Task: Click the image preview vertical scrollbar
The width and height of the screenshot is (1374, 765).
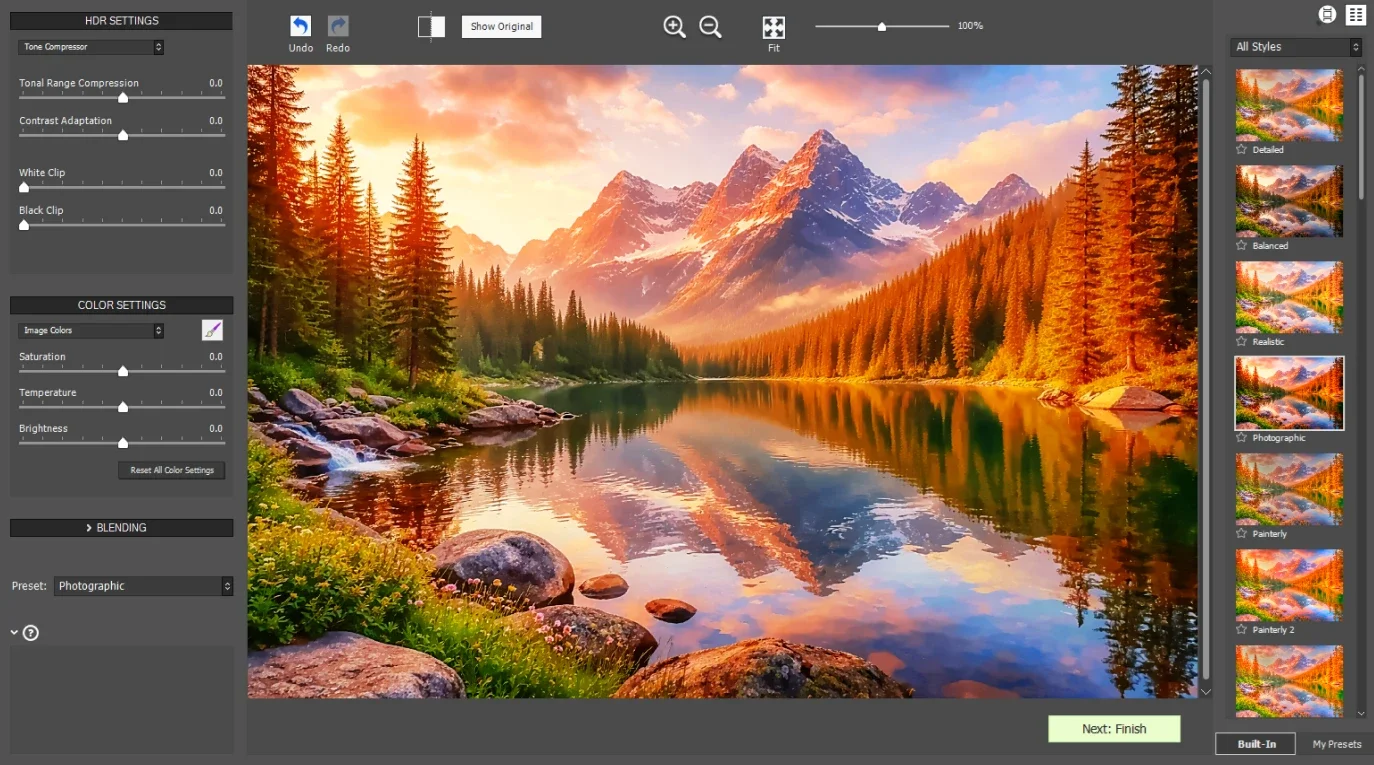Action: click(1205, 380)
